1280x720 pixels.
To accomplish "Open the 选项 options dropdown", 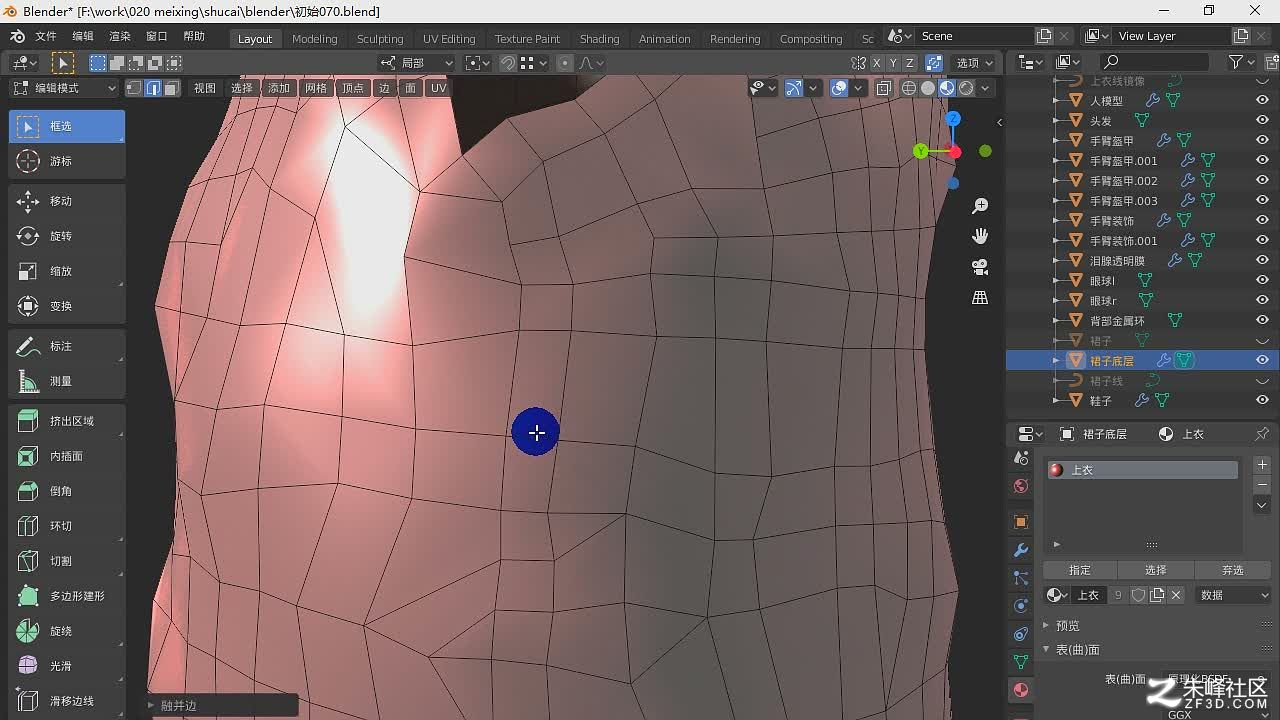I will click(x=975, y=63).
